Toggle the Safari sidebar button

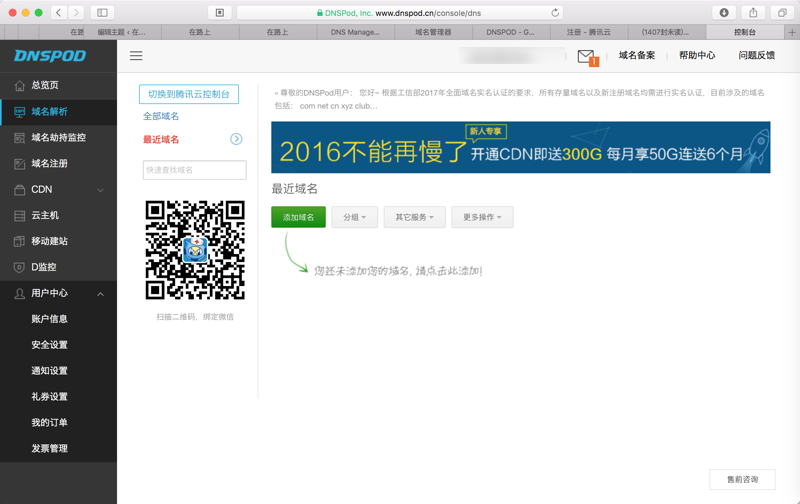102,12
